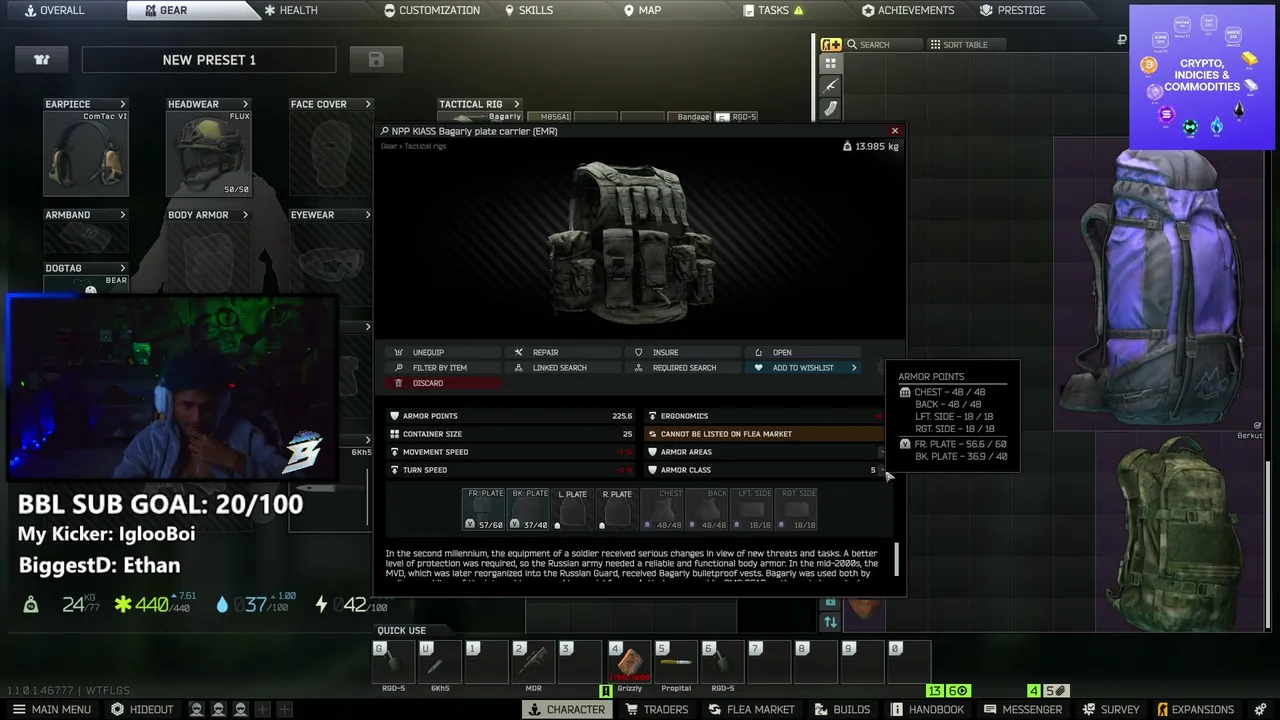Image resolution: width=1280 pixels, height=720 pixels.
Task: Select the RGD-5 grenade in quick slot 6
Action: [x=723, y=664]
